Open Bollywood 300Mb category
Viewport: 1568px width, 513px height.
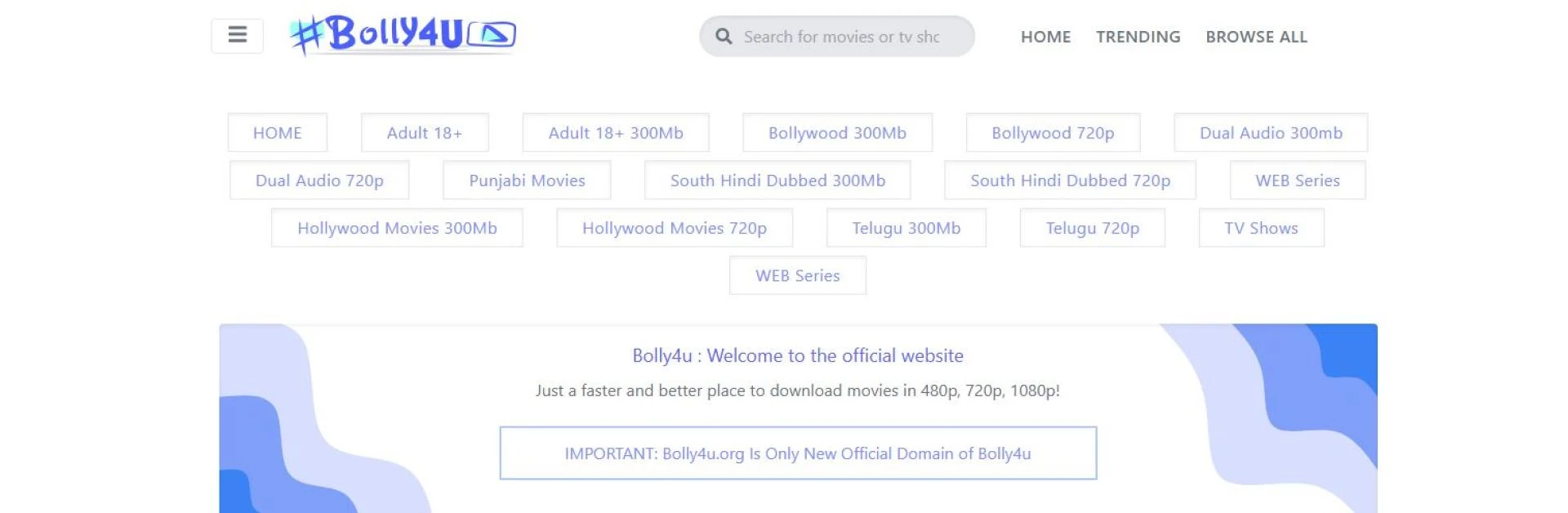(x=837, y=132)
